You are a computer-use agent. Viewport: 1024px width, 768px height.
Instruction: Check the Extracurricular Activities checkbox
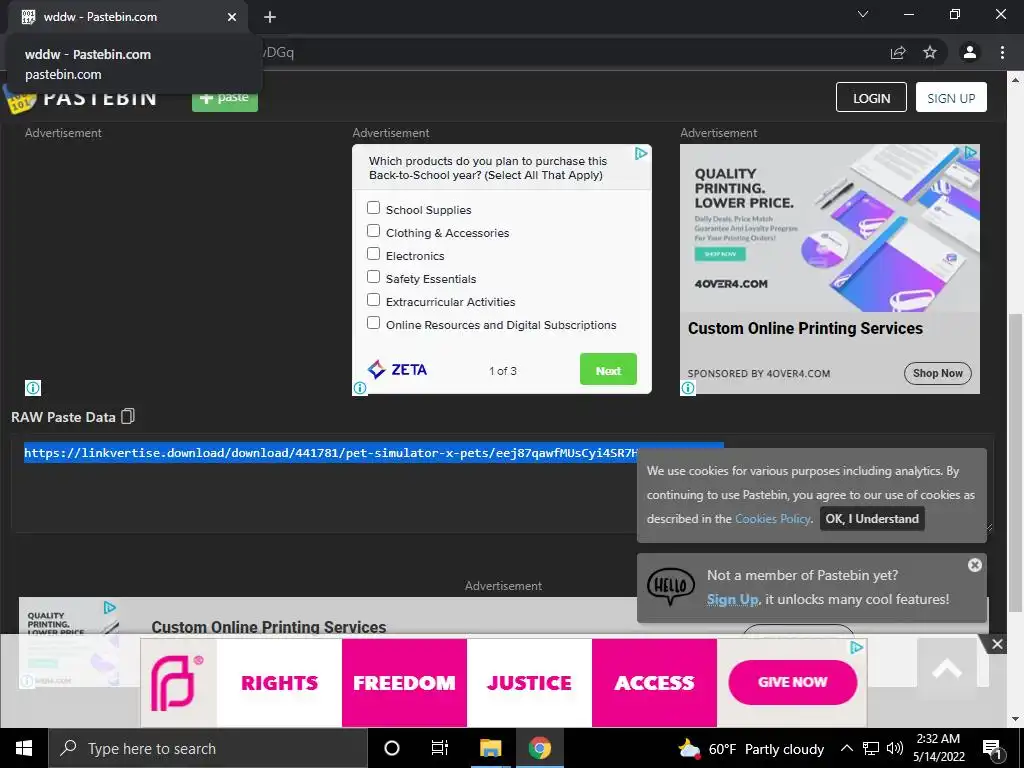374,299
